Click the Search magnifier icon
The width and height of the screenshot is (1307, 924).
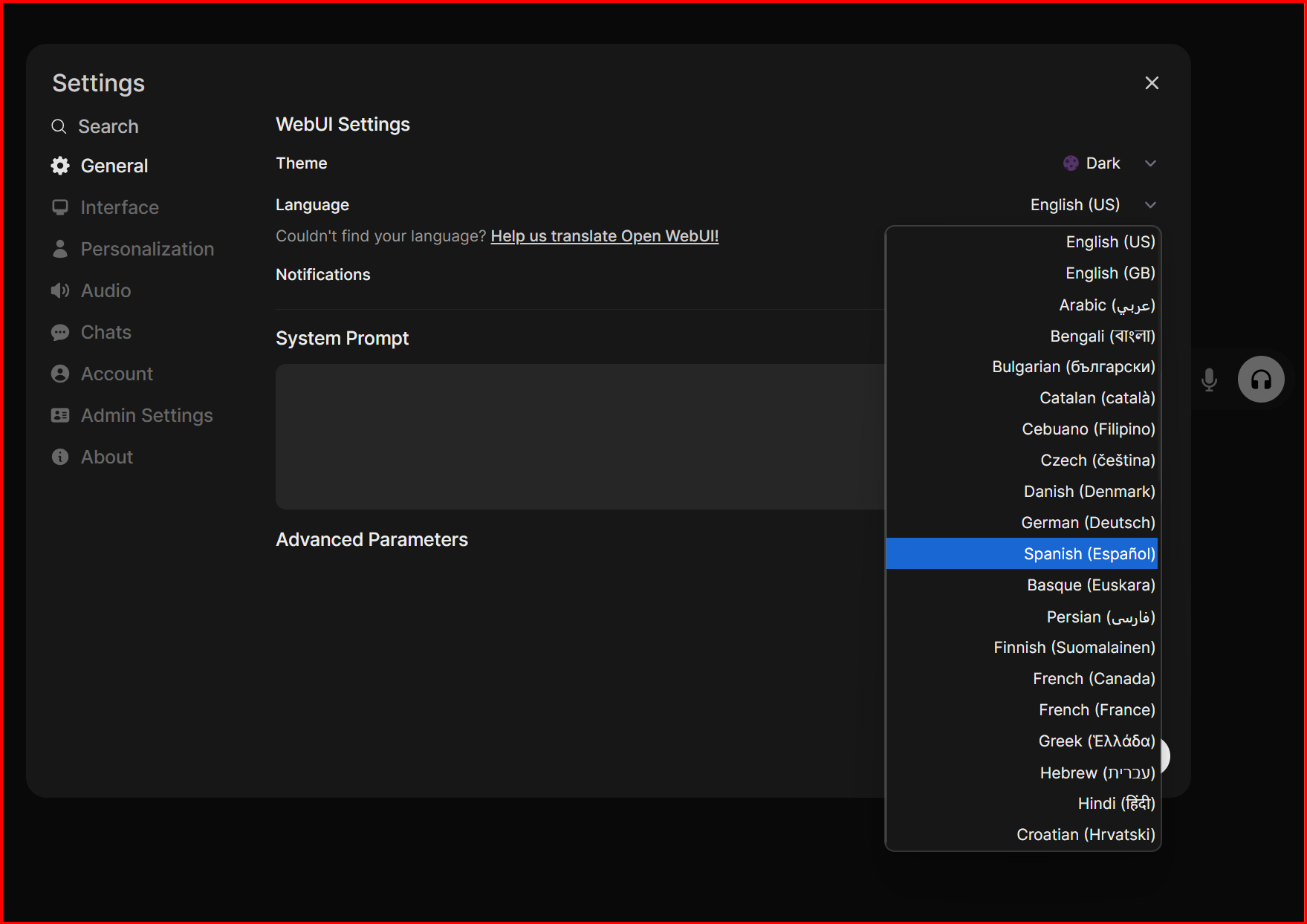(x=59, y=126)
